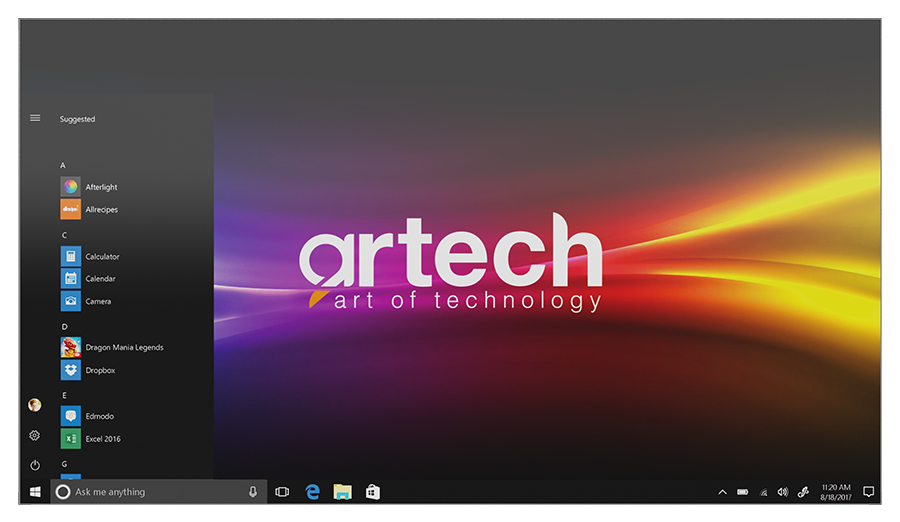
Task: Open the Afterlight app
Action: click(x=100, y=187)
